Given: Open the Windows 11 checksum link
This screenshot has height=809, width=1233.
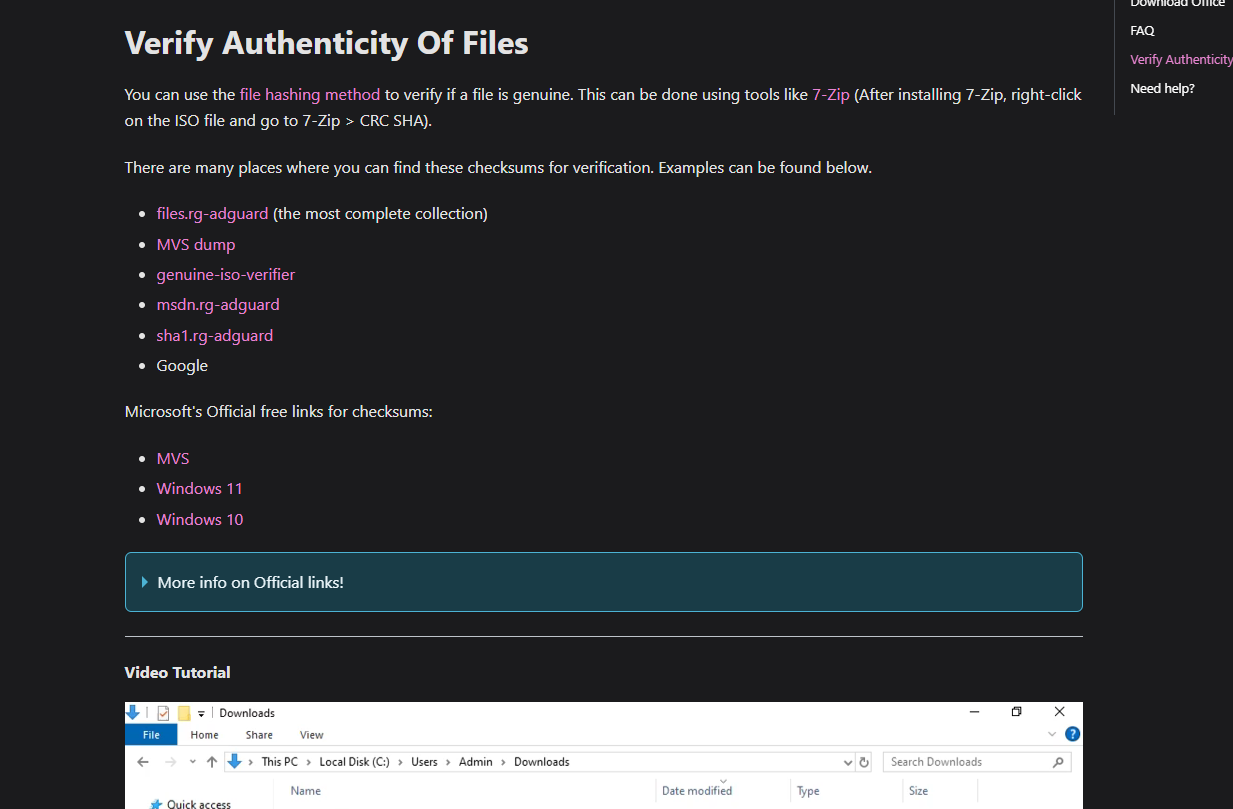Looking at the screenshot, I should (x=200, y=489).
